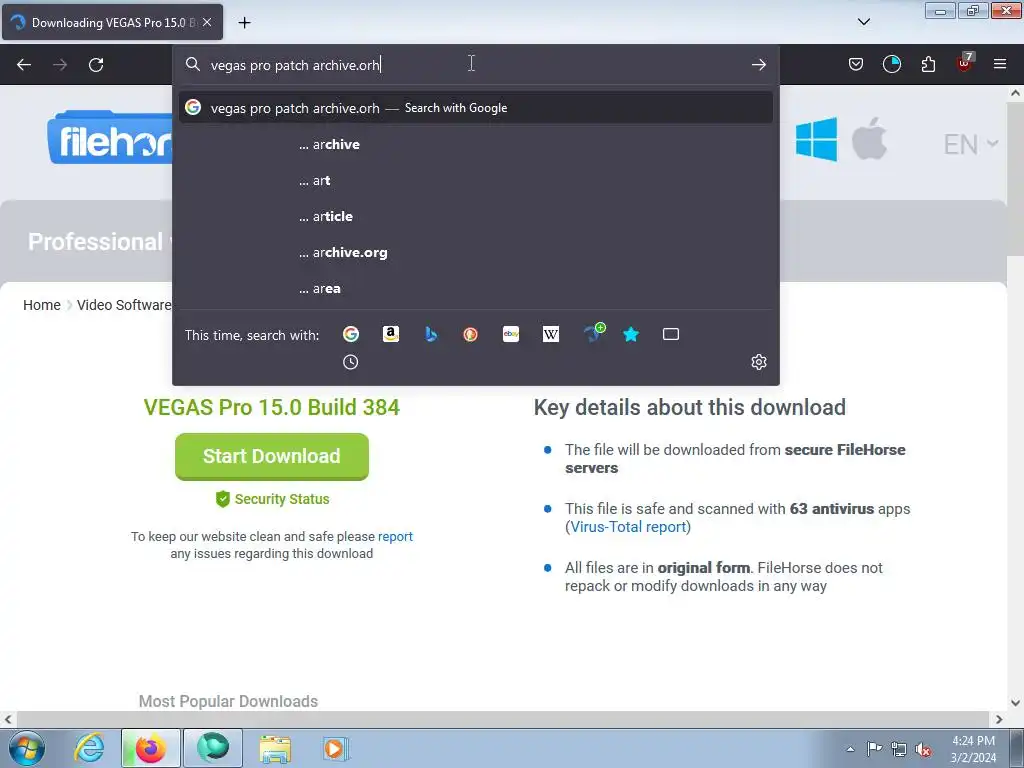Viewport: 1024px width, 768px height.
Task: Follow the 'report' link
Action: point(395,536)
